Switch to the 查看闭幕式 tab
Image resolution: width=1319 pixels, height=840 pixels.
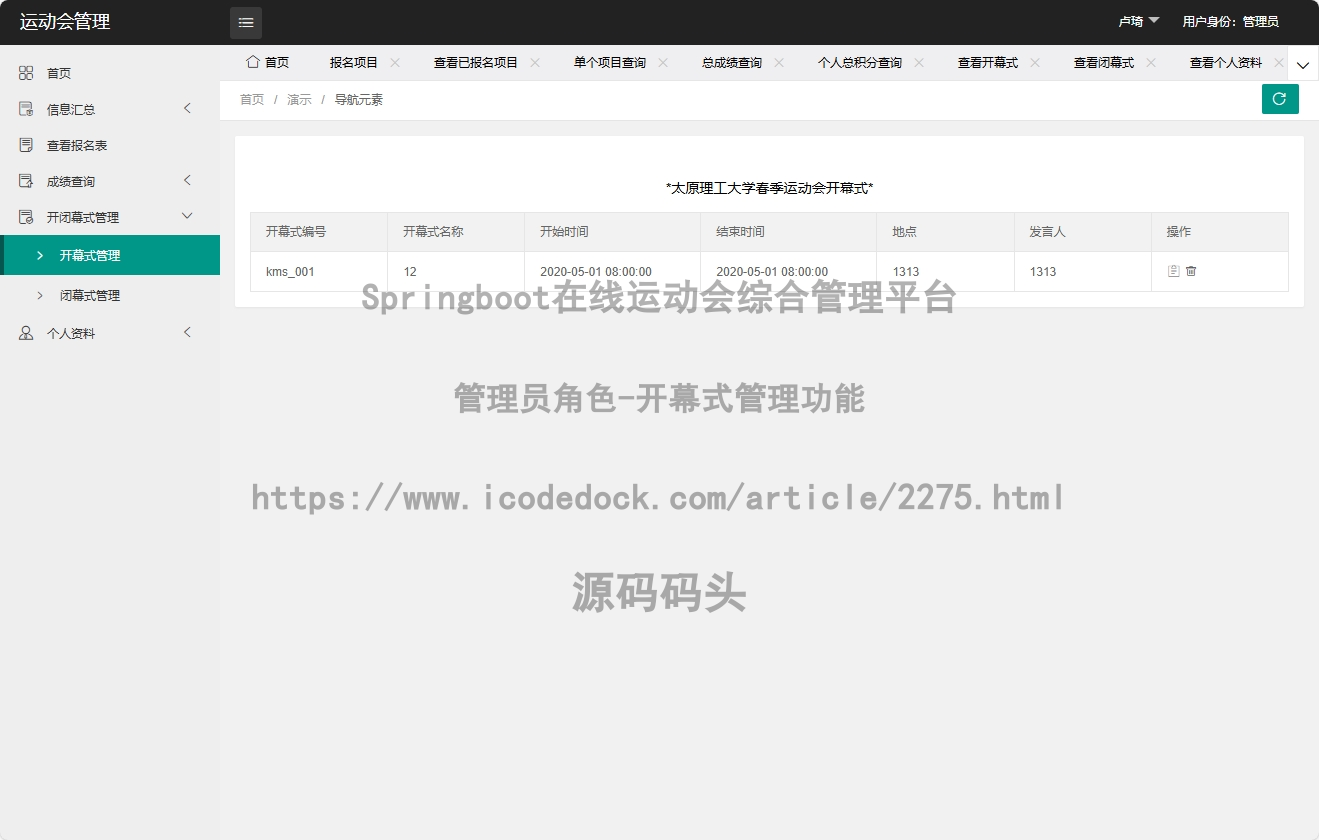(x=1104, y=62)
